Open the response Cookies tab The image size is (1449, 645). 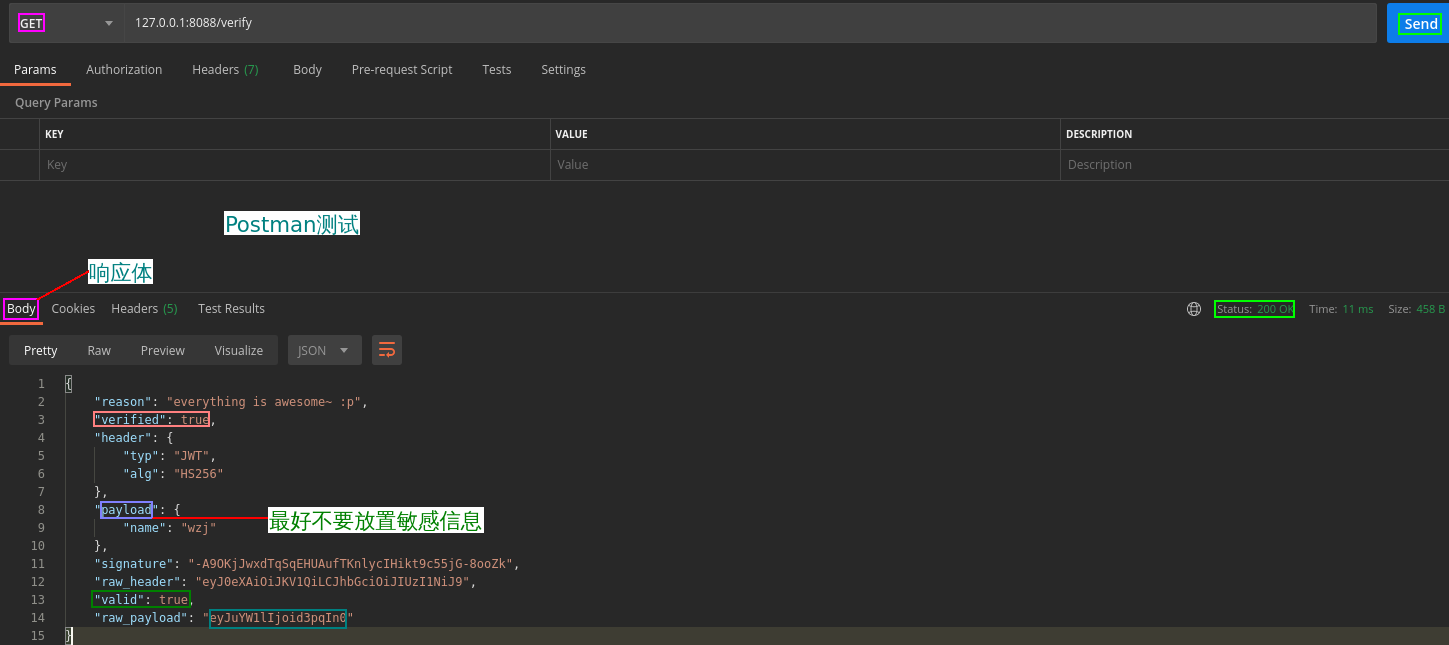point(73,309)
